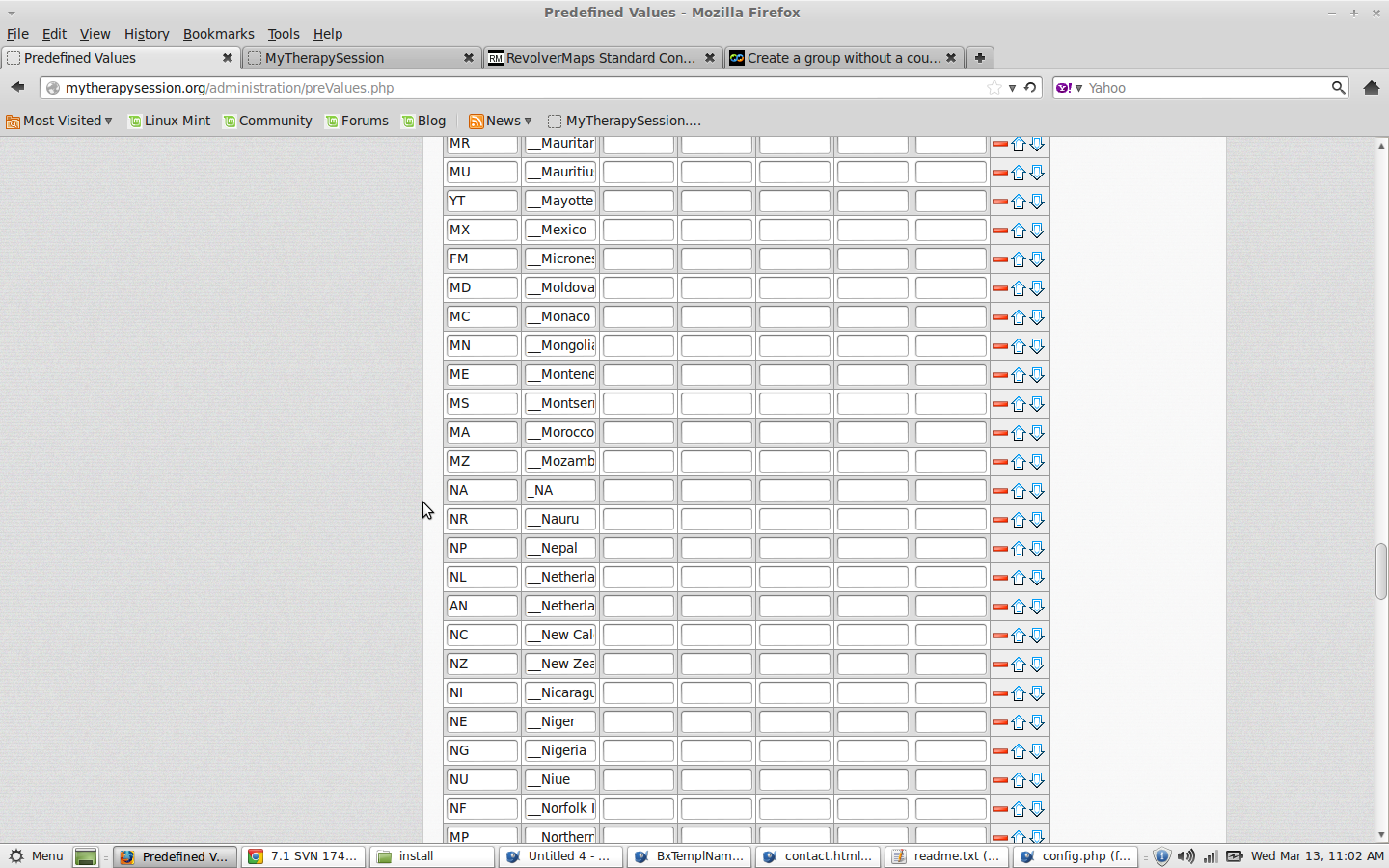Open the Linux Mint bookmark link
The width and height of the screenshot is (1389, 868).
[170, 121]
